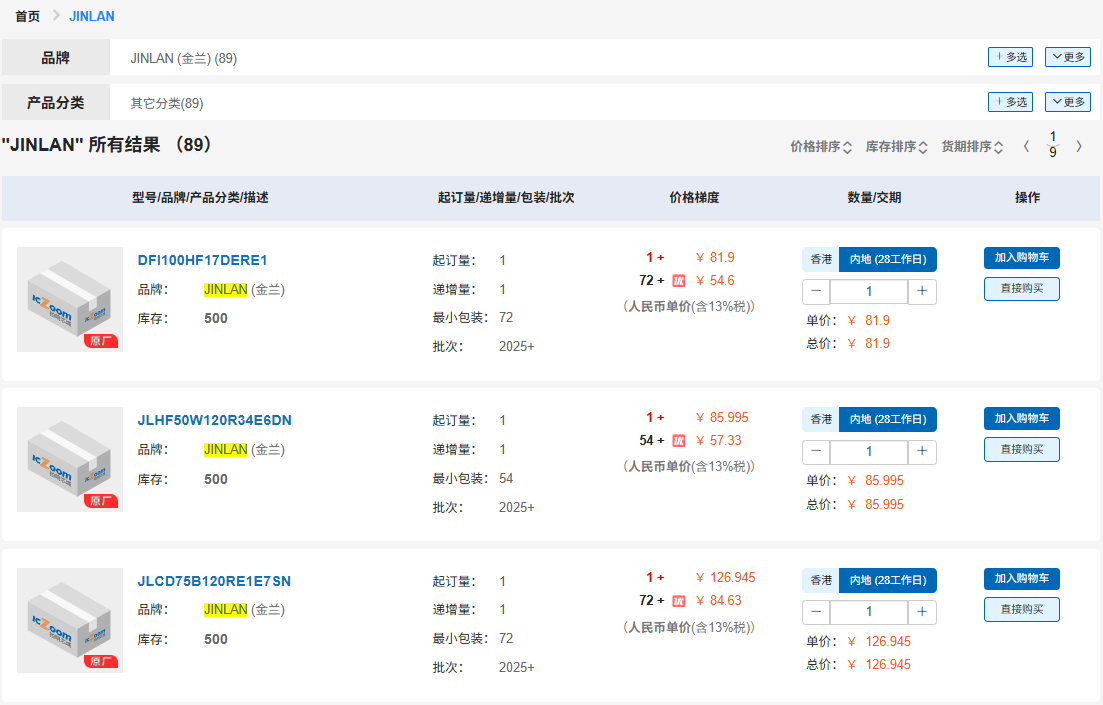Click 数量/交期 column header
This screenshot has height=705, width=1103.
point(874,198)
